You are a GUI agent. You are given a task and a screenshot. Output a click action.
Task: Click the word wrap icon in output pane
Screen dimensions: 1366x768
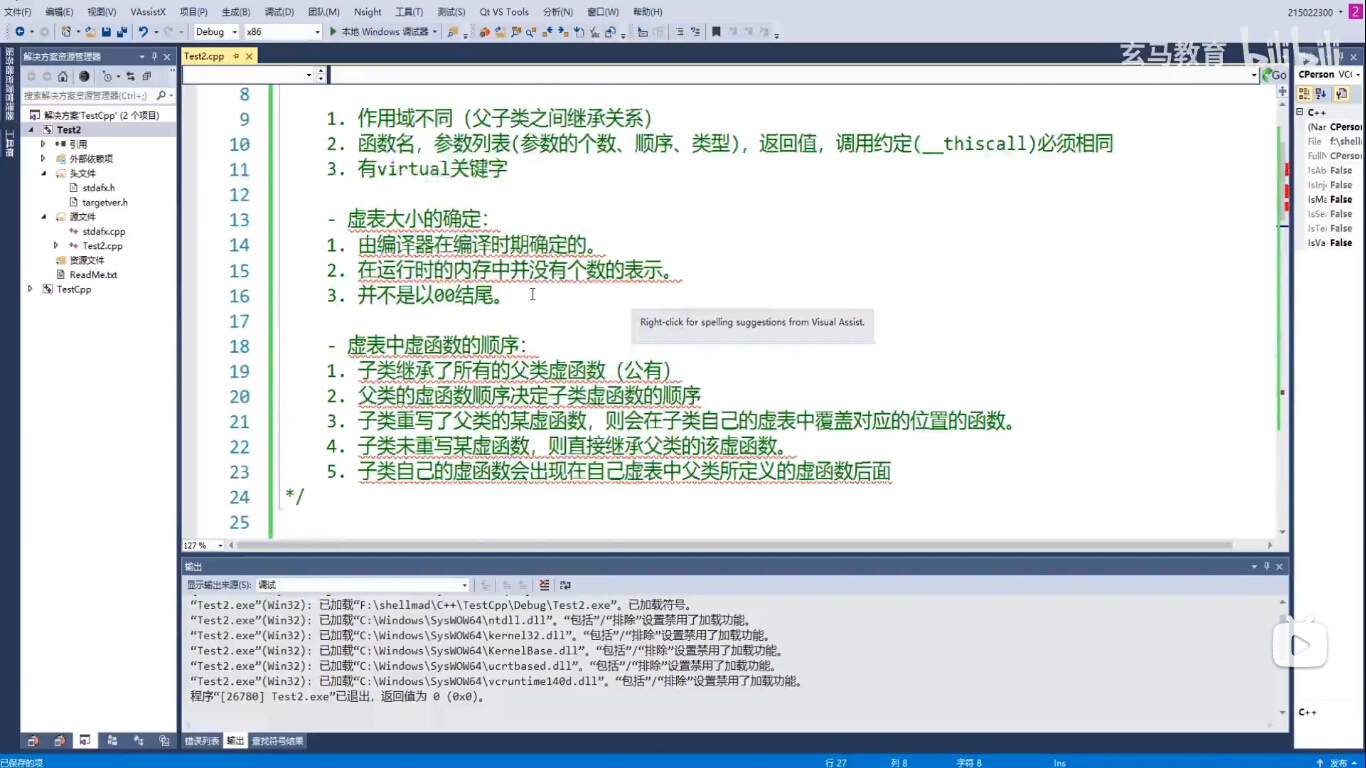[x=565, y=585]
